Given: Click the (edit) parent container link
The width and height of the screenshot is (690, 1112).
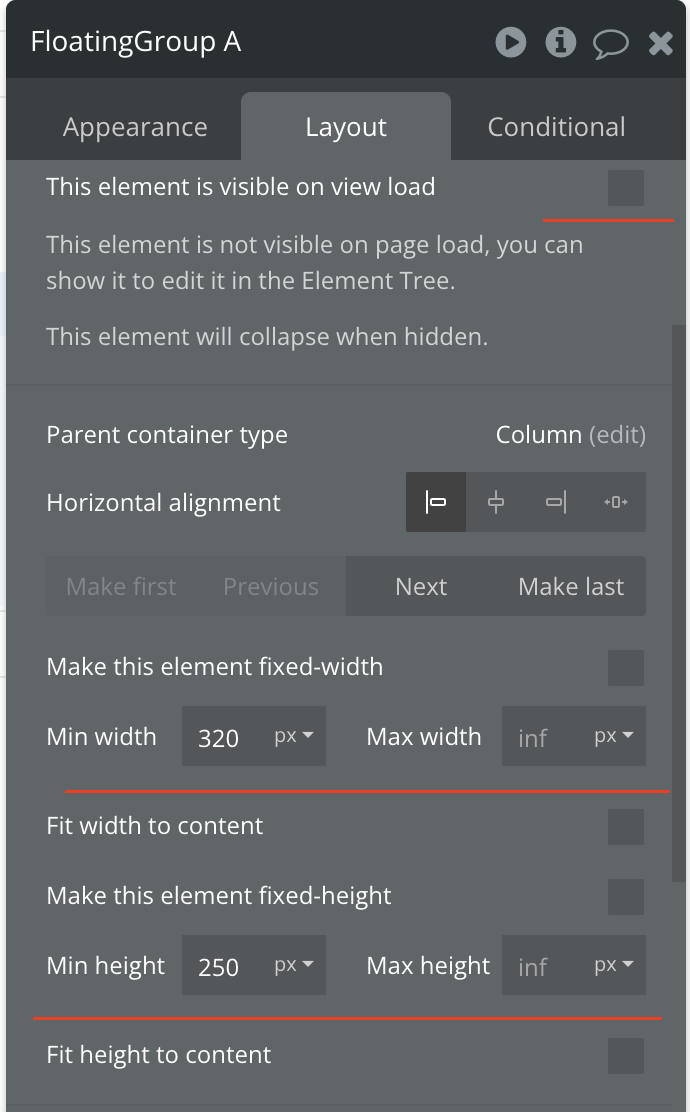Looking at the screenshot, I should pos(618,435).
